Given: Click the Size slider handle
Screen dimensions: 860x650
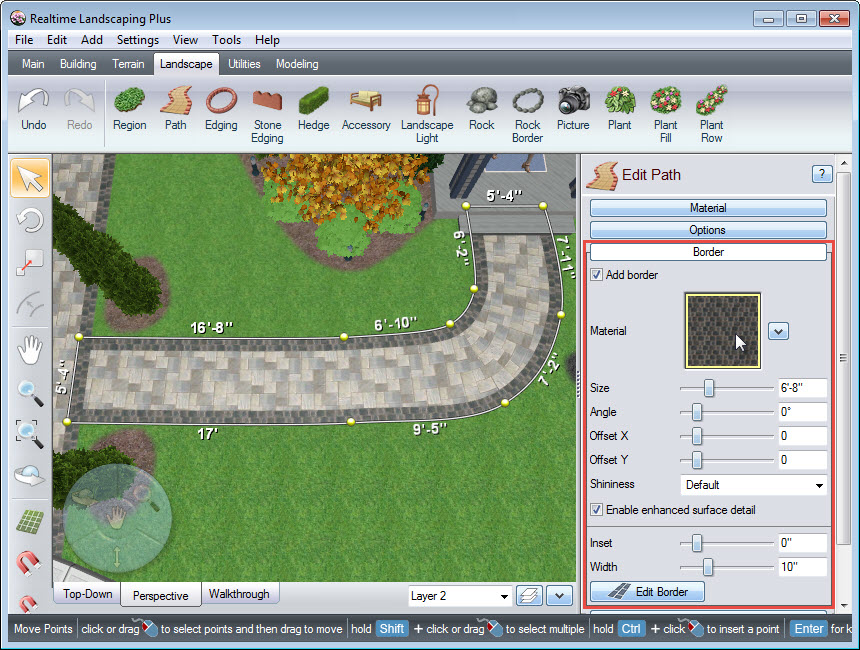Looking at the screenshot, I should click(x=709, y=388).
